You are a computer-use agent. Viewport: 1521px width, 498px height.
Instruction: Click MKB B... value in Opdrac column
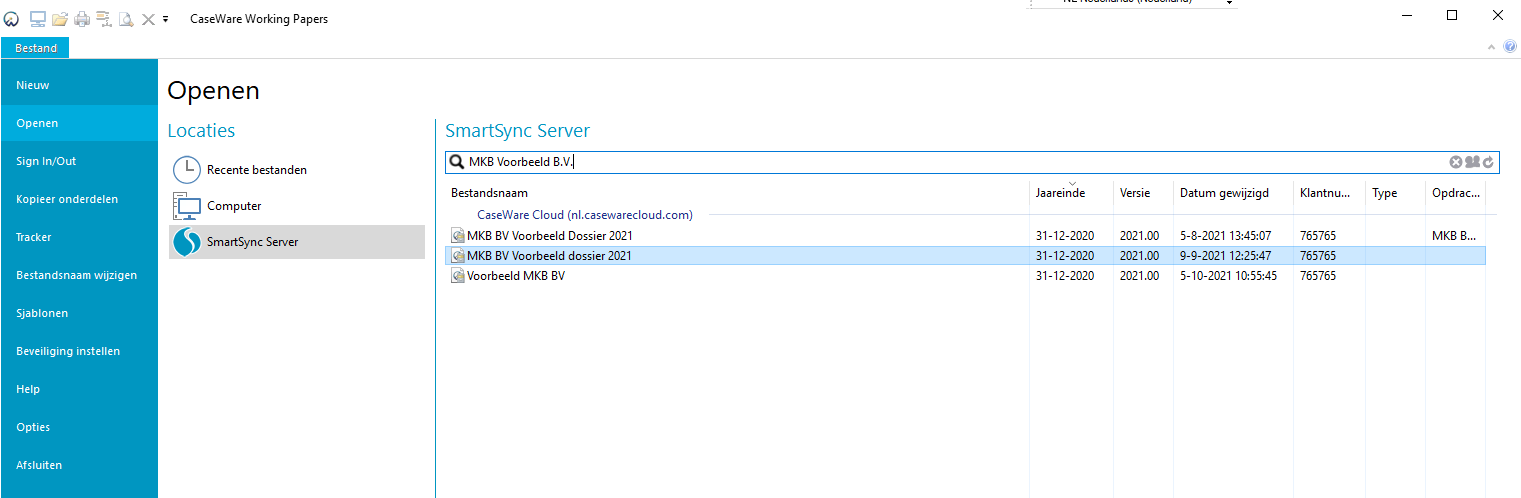pos(1455,236)
